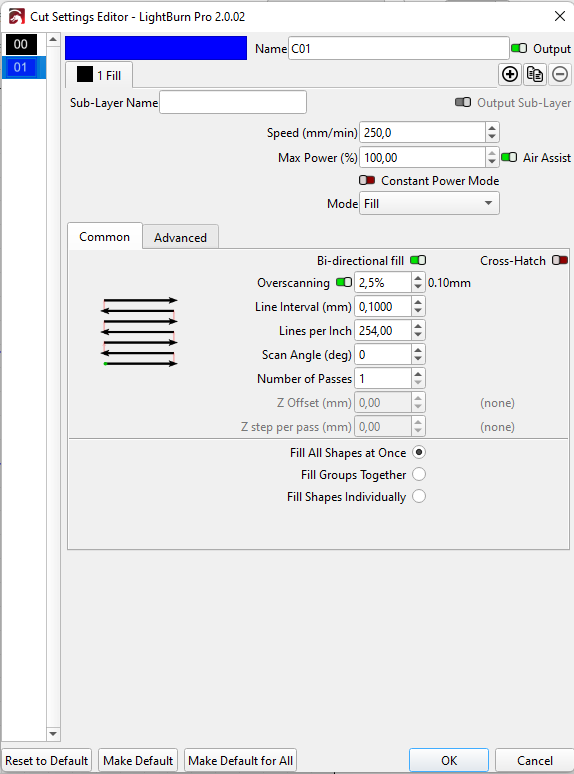Click the LightBurn app logo in title bar
The width and height of the screenshot is (574, 774).
[x=17, y=17]
